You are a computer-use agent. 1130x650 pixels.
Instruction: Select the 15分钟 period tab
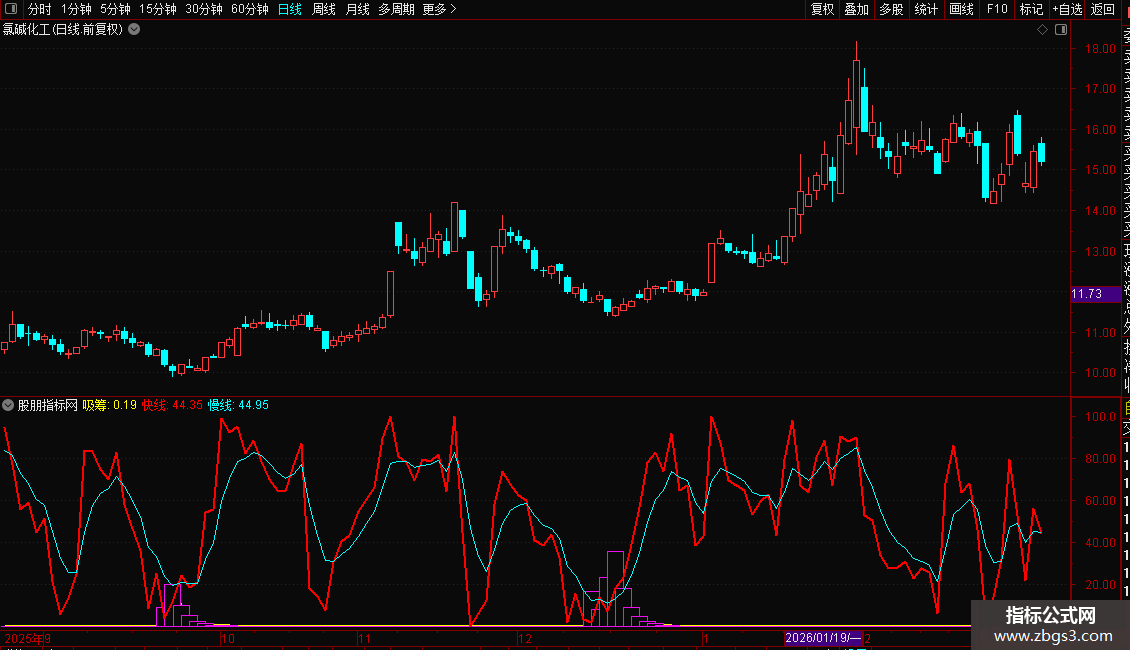click(x=157, y=9)
